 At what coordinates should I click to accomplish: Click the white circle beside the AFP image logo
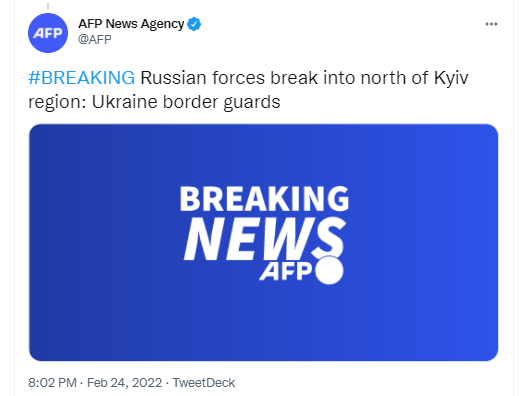pyautogui.click(x=329, y=270)
